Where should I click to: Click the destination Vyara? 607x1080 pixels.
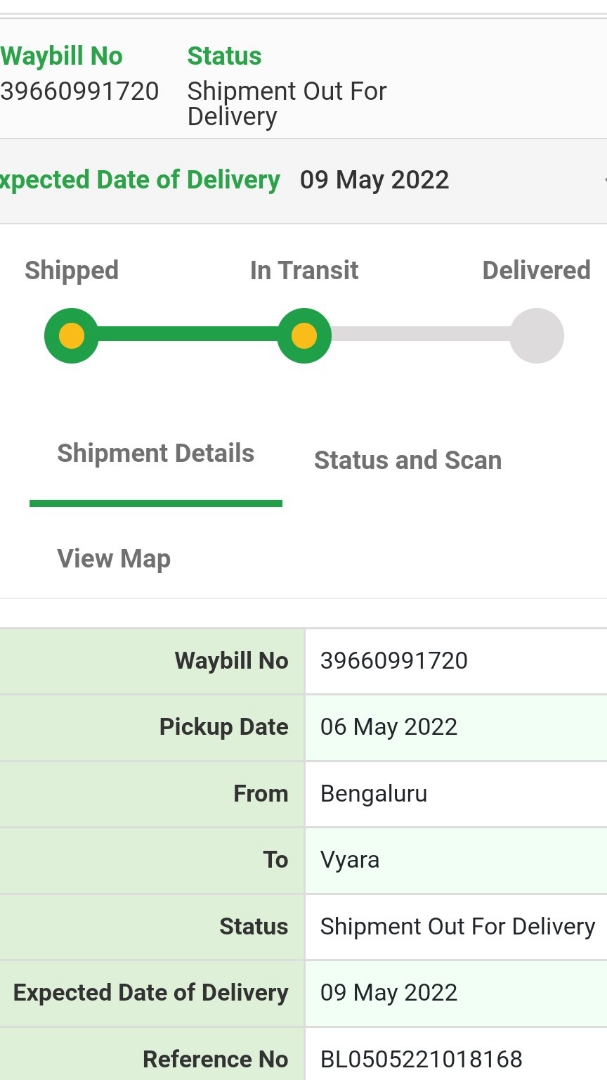point(350,860)
